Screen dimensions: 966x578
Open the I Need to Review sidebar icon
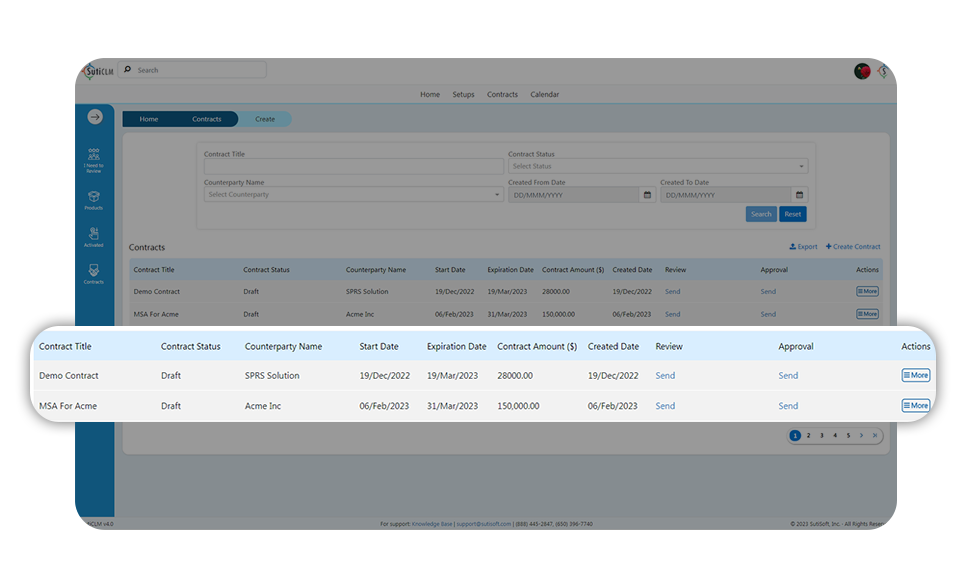(94, 159)
